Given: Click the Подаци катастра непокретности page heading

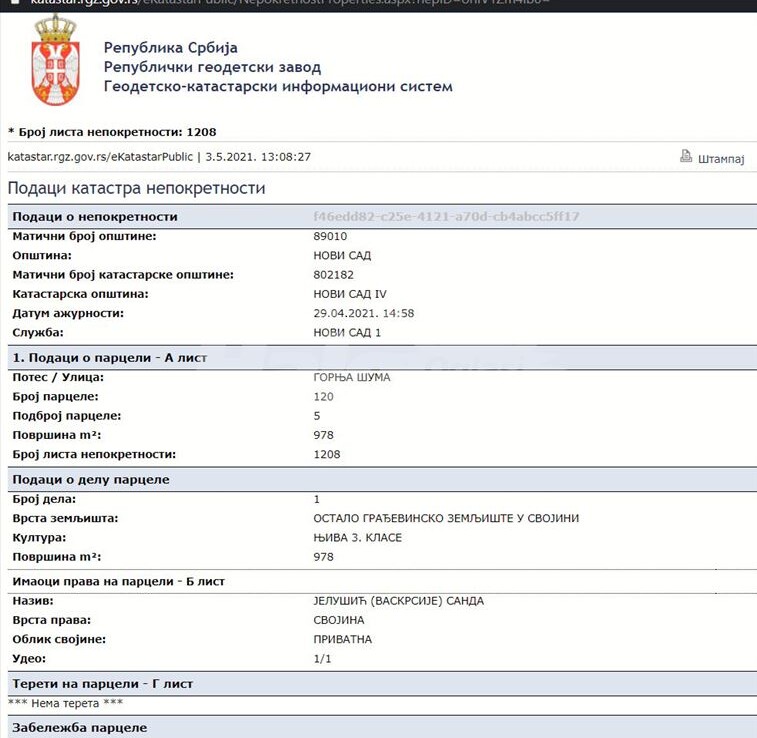Looking at the screenshot, I should point(136,188).
